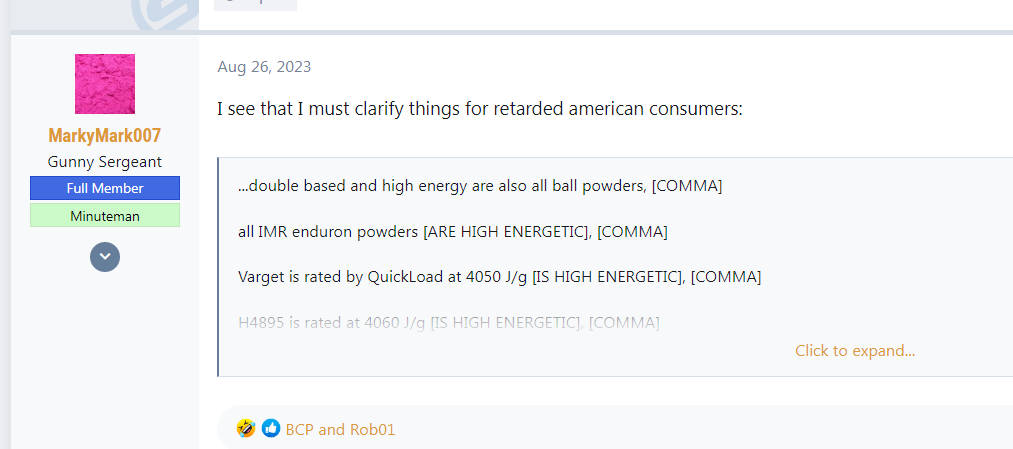Open BCP's name in the reactions list
Screen dimensions: 1013x449
click(300, 430)
